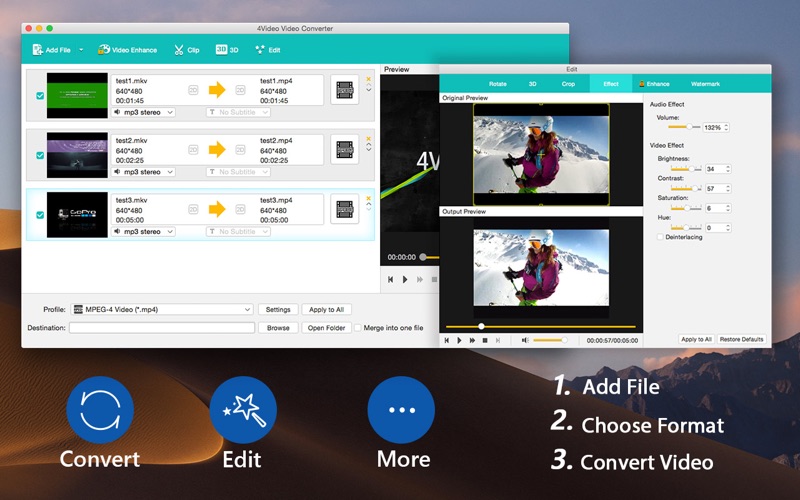Open the subtitle dropdown for test3.mkv

[x=238, y=232]
